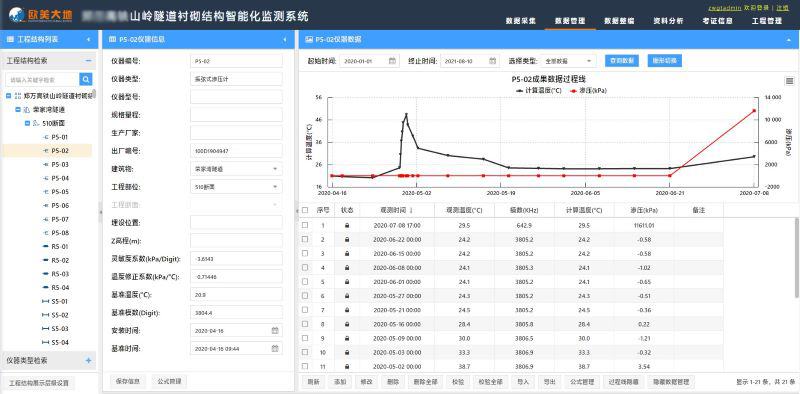Click the 查询数据 button
The image size is (800, 394).
tap(622, 60)
